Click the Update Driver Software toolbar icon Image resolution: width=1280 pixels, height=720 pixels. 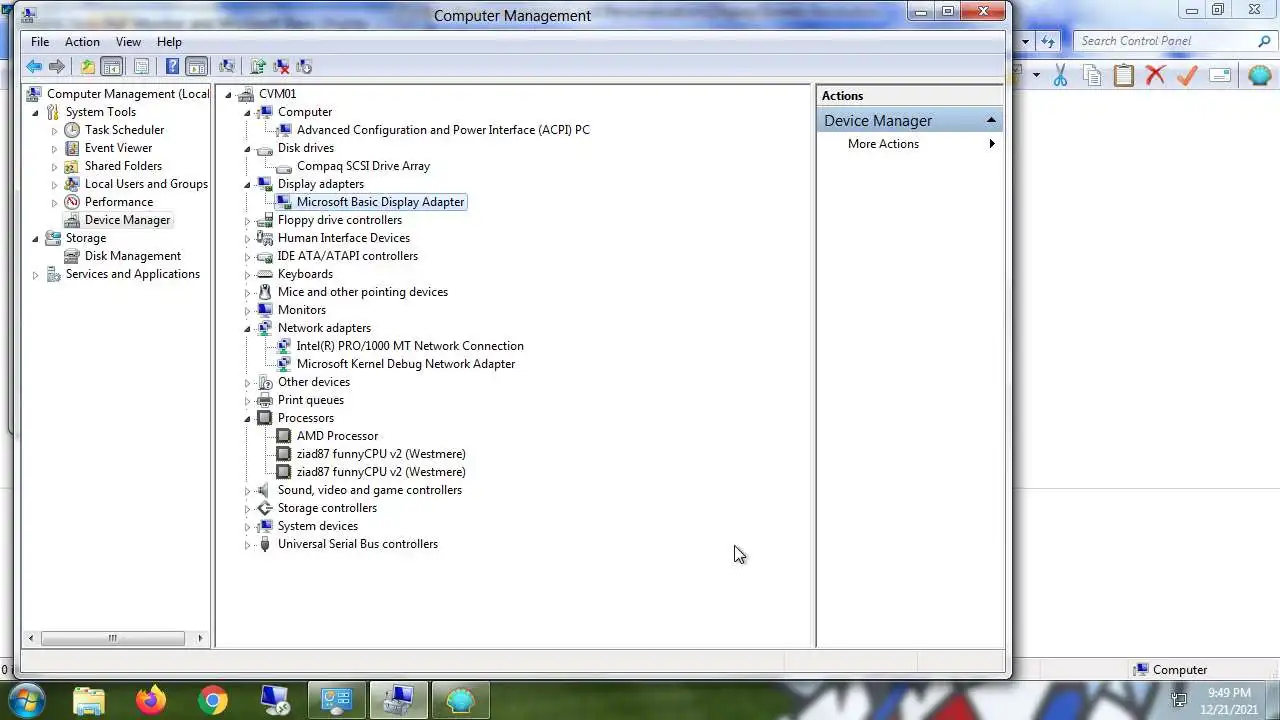(258, 66)
